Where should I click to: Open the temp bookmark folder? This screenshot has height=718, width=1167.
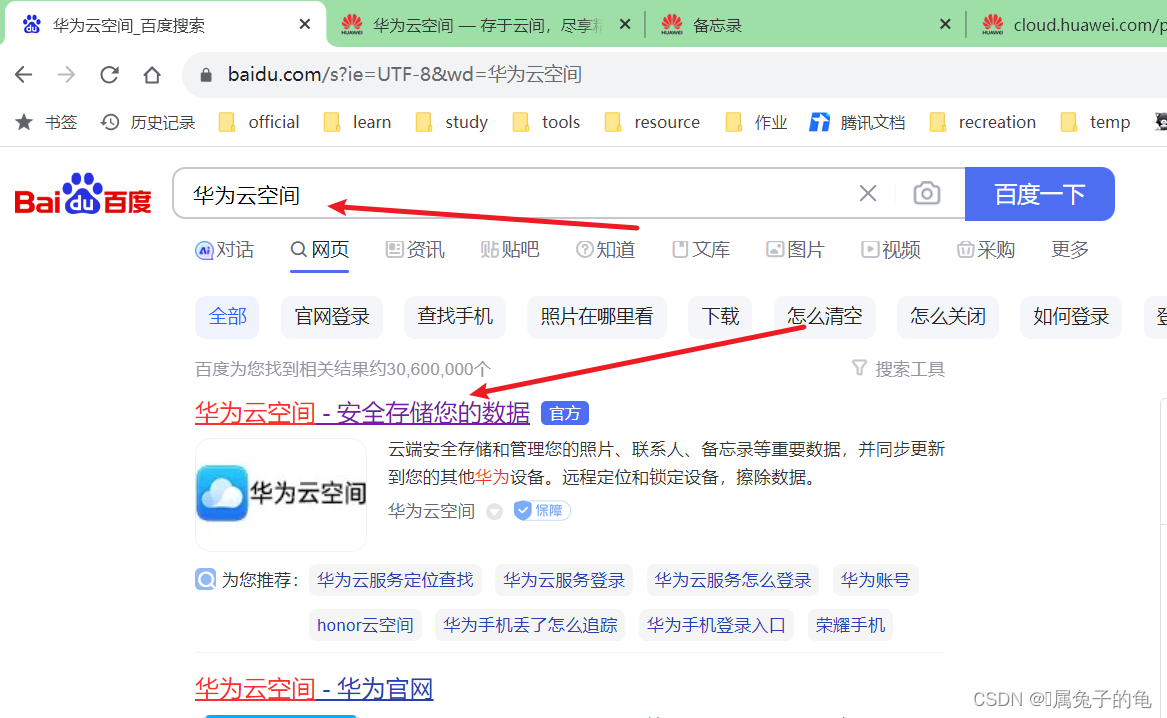point(1095,122)
